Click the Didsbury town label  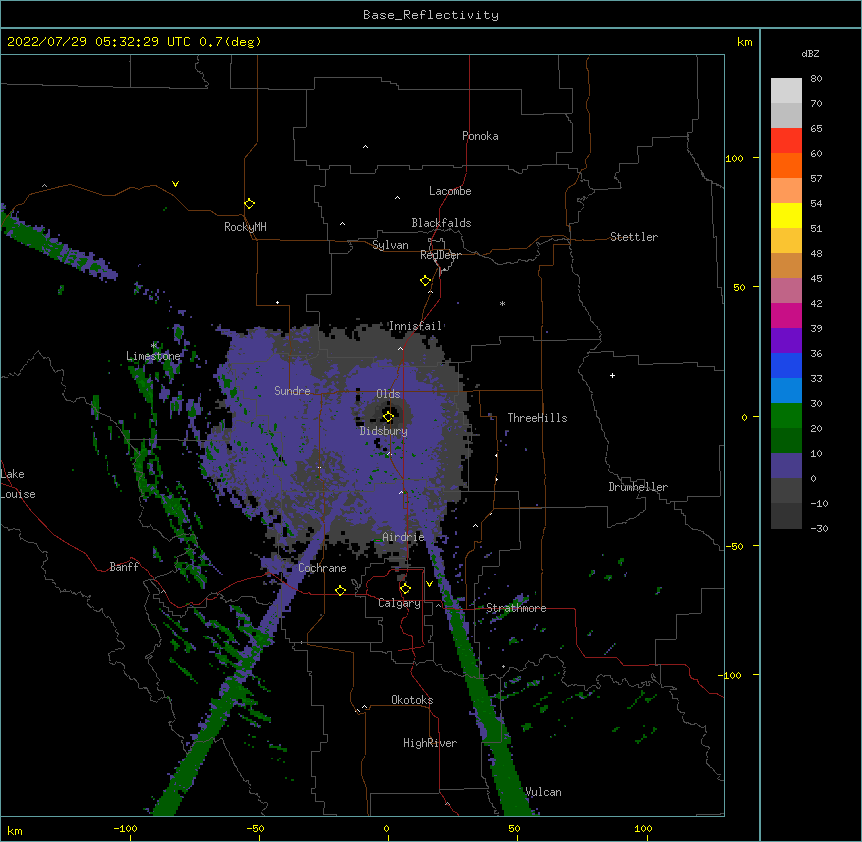point(383,431)
